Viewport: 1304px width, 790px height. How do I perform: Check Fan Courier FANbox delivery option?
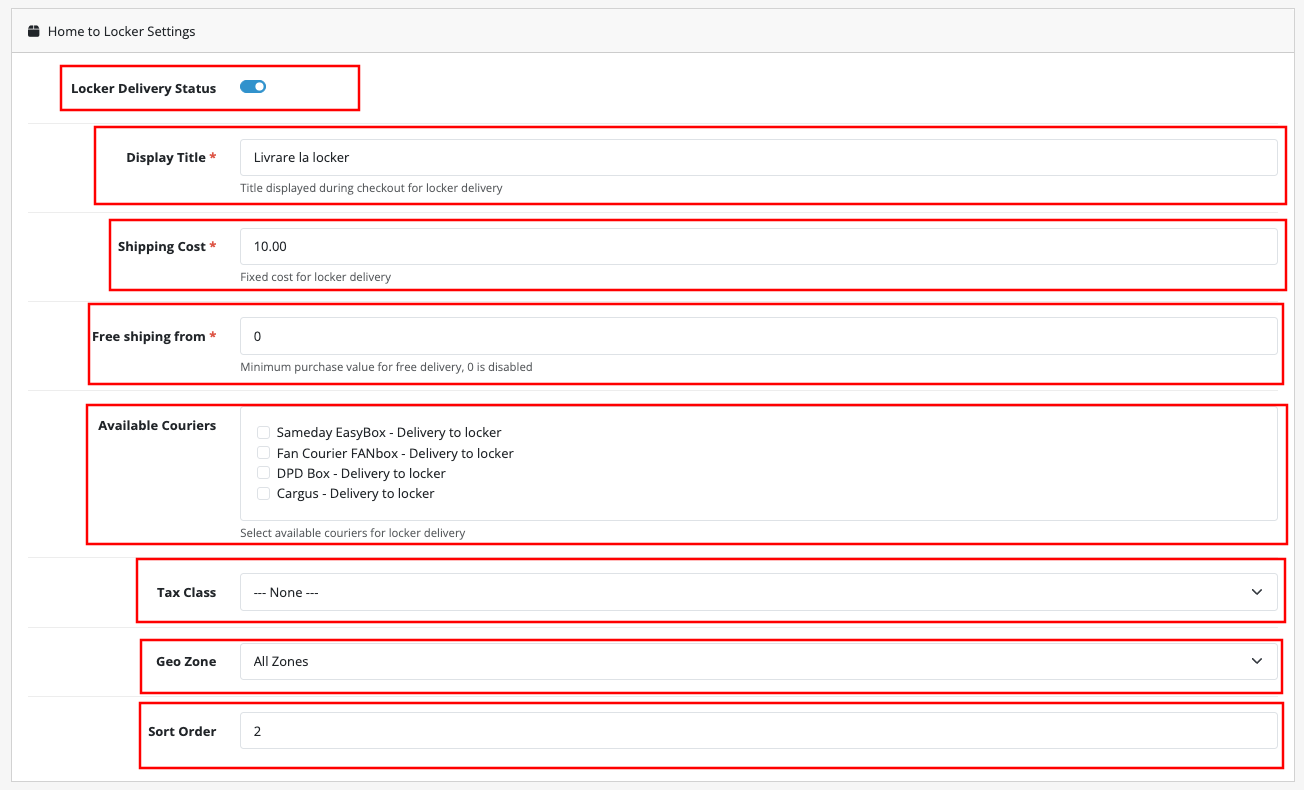point(263,453)
